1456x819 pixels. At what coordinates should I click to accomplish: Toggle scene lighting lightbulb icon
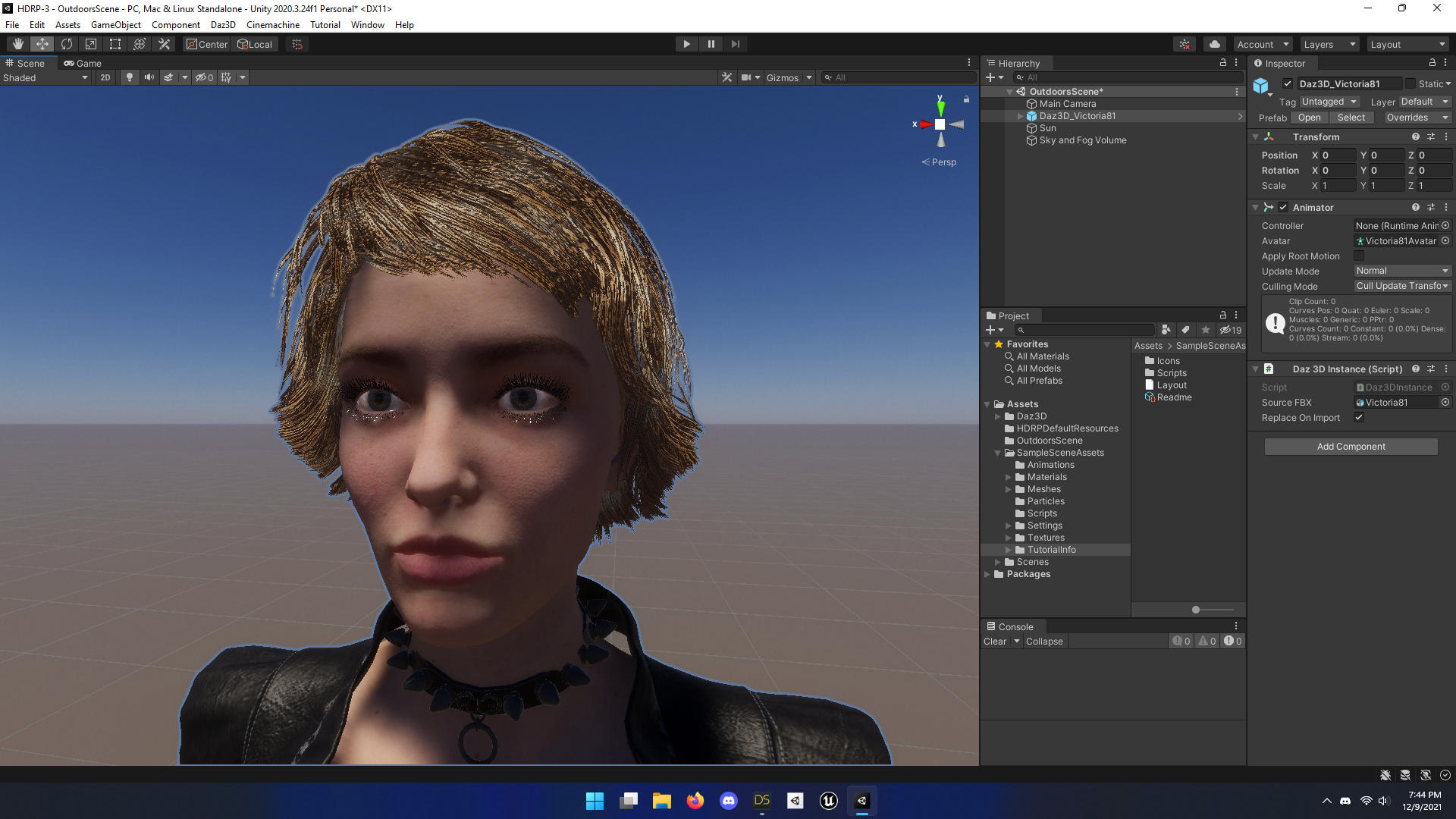pos(130,77)
